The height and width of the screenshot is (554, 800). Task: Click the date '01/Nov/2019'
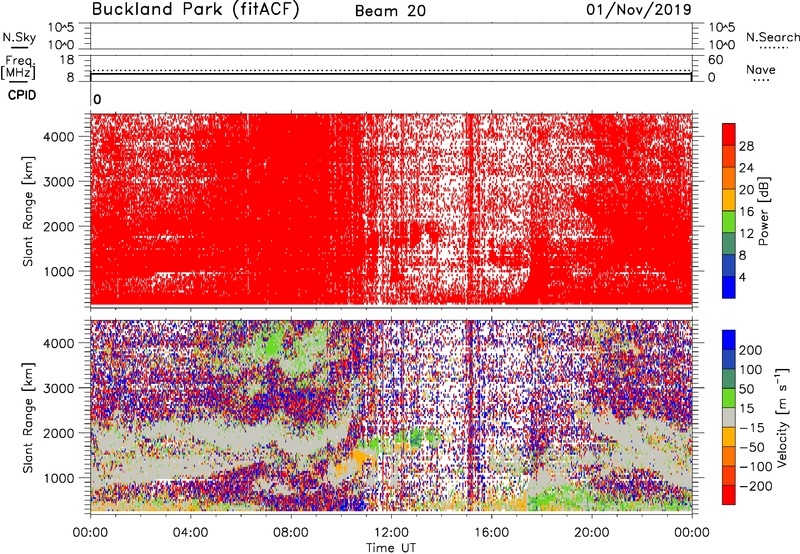(x=639, y=10)
